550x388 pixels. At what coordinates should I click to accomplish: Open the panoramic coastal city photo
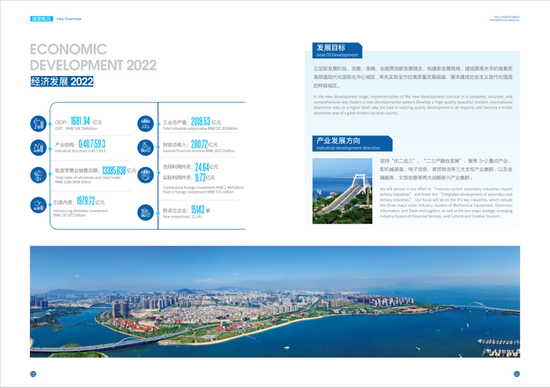click(275, 302)
